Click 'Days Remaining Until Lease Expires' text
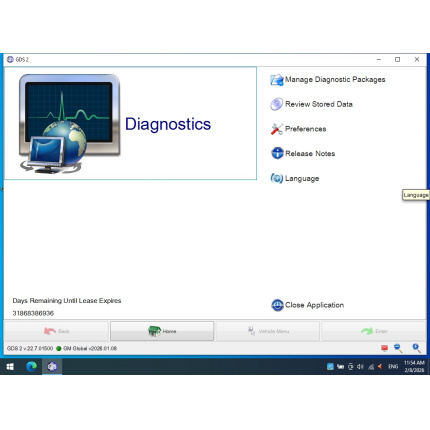 [x=67, y=301]
